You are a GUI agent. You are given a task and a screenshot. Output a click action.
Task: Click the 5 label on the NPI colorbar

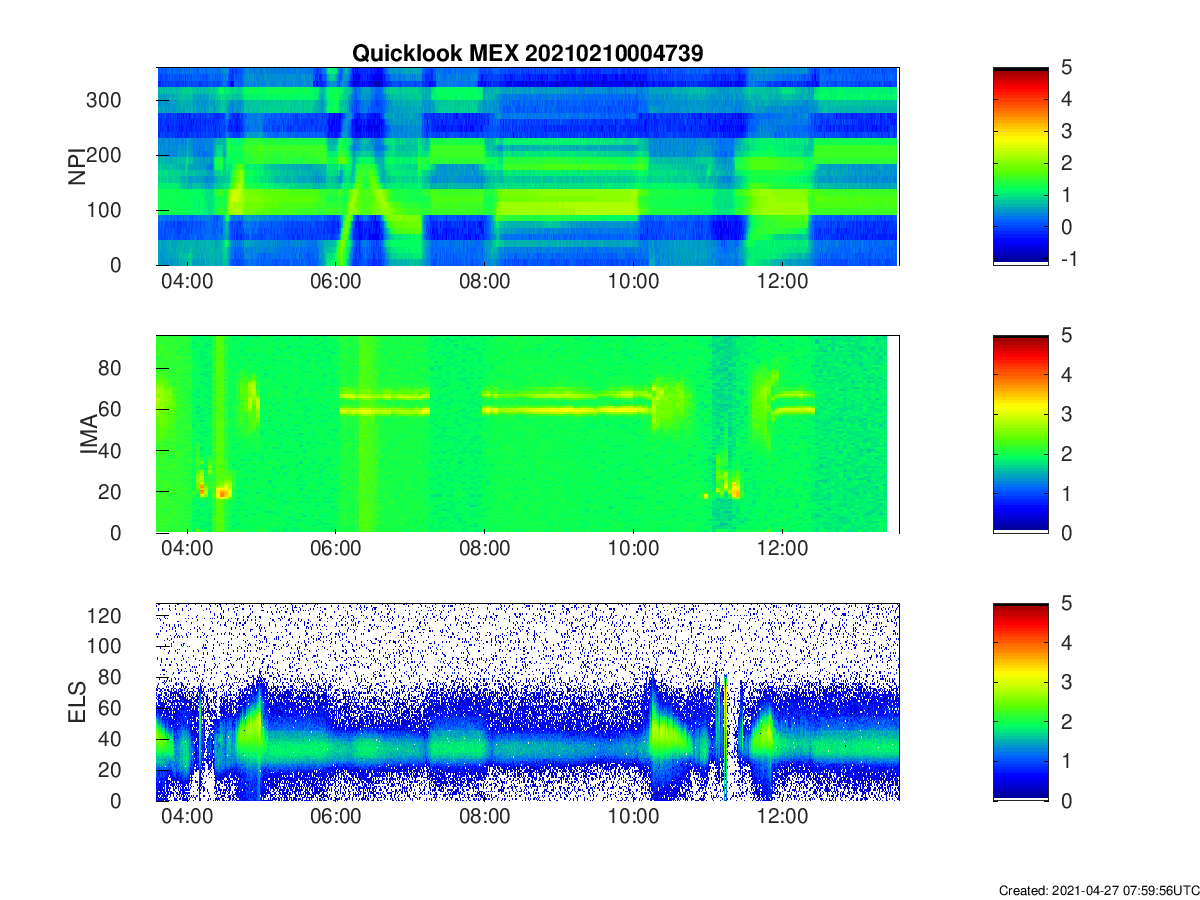tap(1066, 67)
